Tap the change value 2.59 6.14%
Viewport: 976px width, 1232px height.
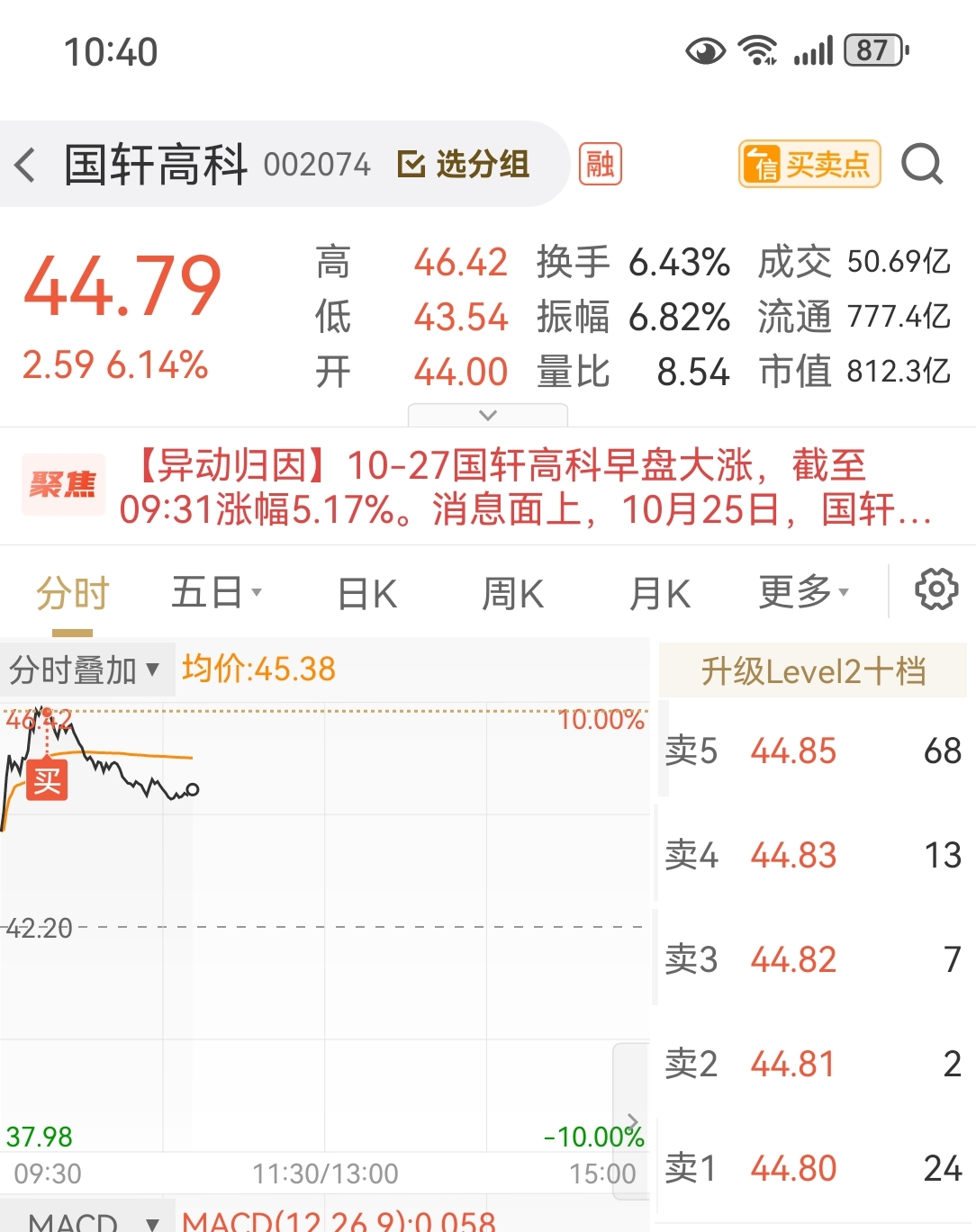click(115, 365)
